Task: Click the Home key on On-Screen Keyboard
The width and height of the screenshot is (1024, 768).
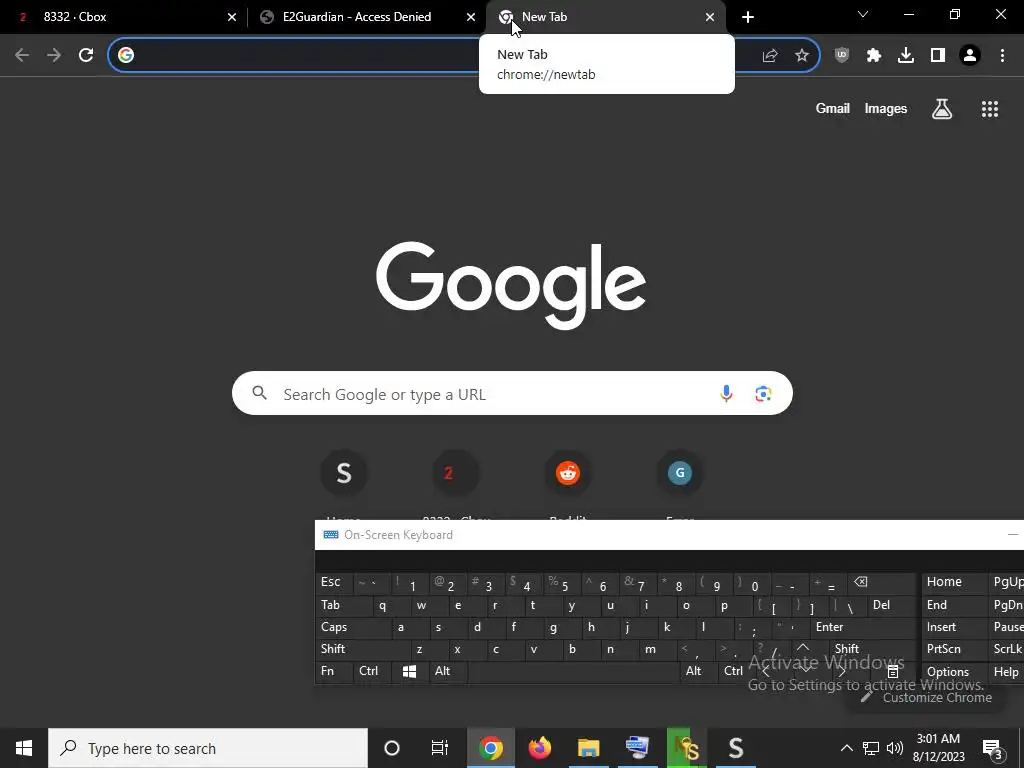Action: pos(954,583)
